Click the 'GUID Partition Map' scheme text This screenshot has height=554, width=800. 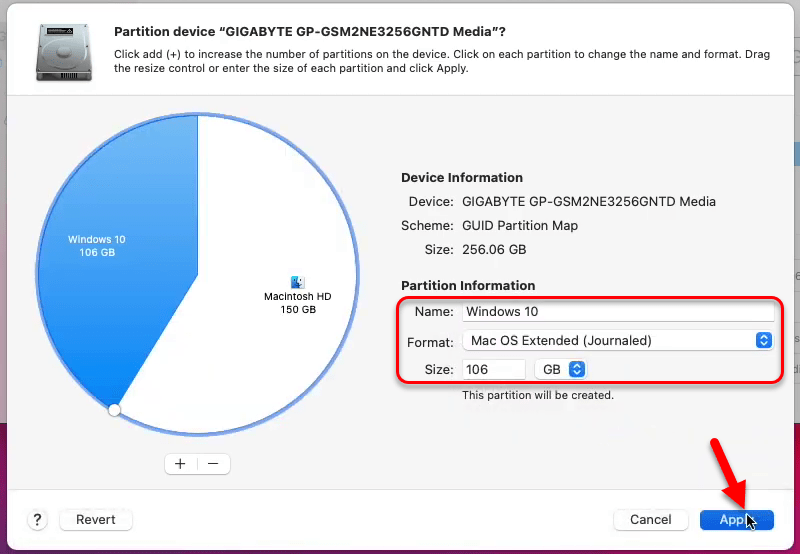pos(520,225)
